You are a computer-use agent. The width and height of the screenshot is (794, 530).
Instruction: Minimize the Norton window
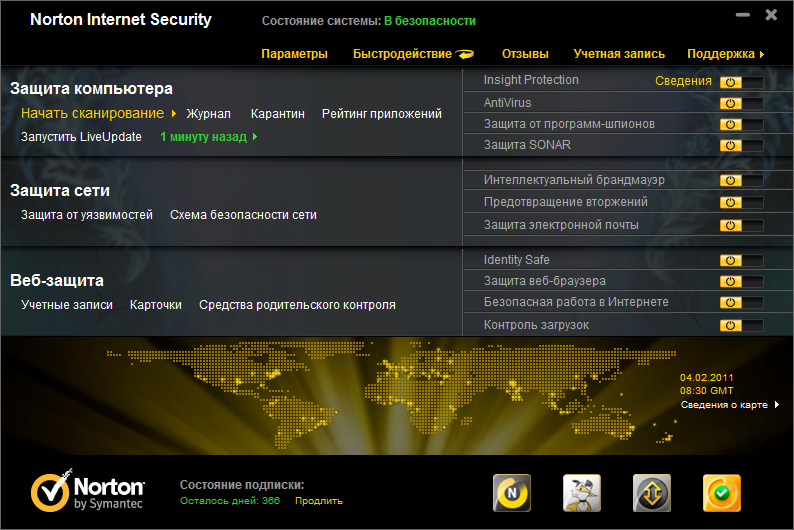(x=743, y=15)
